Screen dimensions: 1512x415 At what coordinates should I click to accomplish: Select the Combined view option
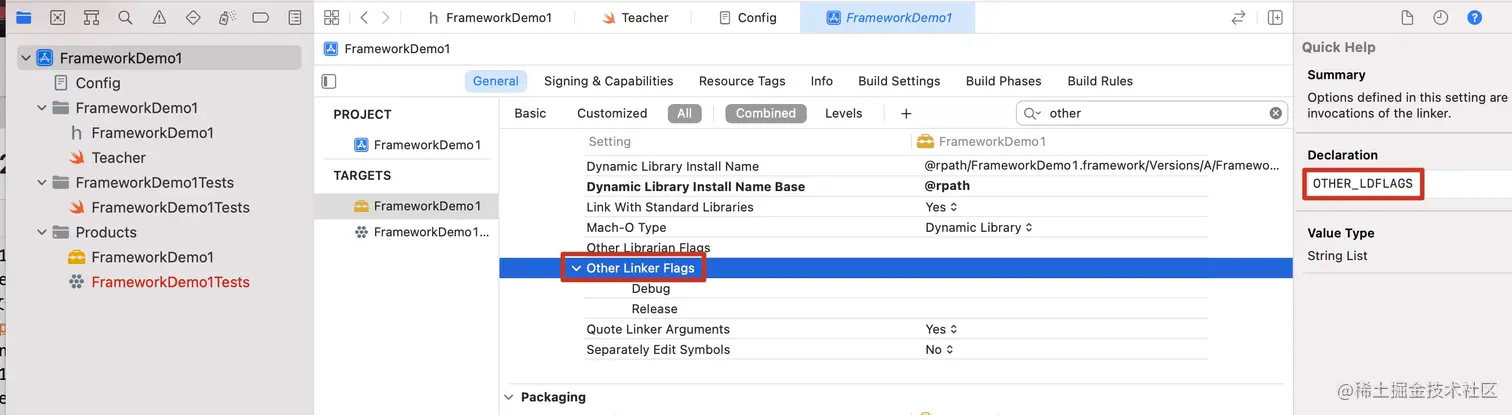coord(765,113)
